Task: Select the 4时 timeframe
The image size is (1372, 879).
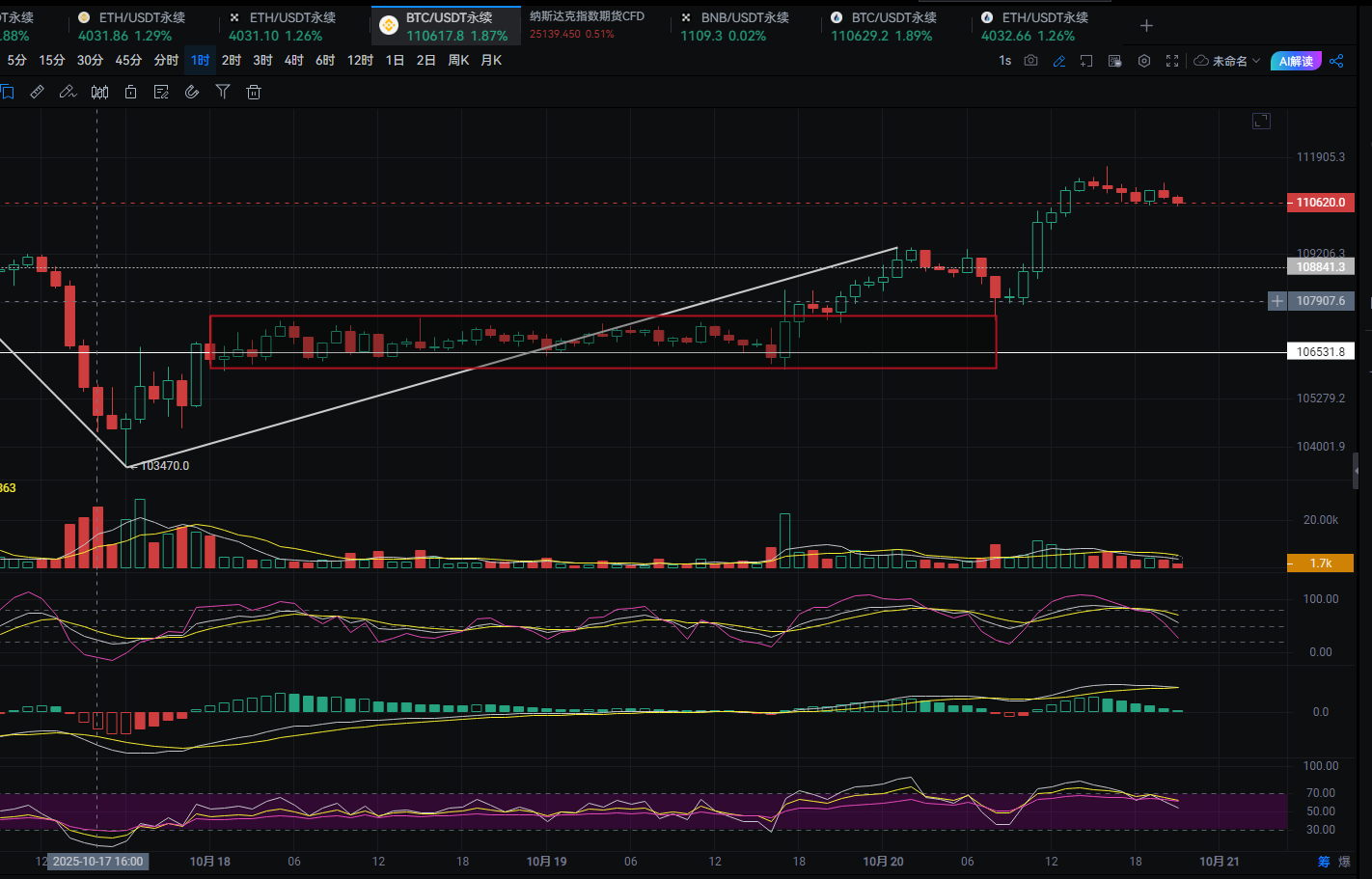Action: [294, 60]
